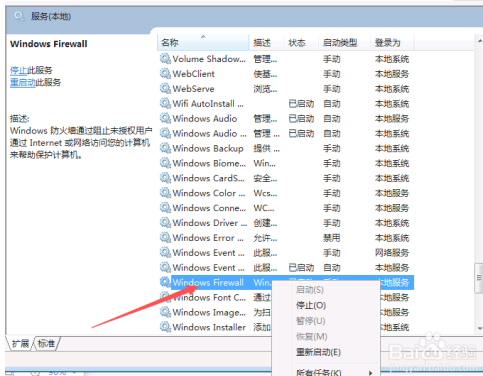The height and width of the screenshot is (376, 483).
Task: Click the Volume Shadow service gear icon
Action: 165,59
